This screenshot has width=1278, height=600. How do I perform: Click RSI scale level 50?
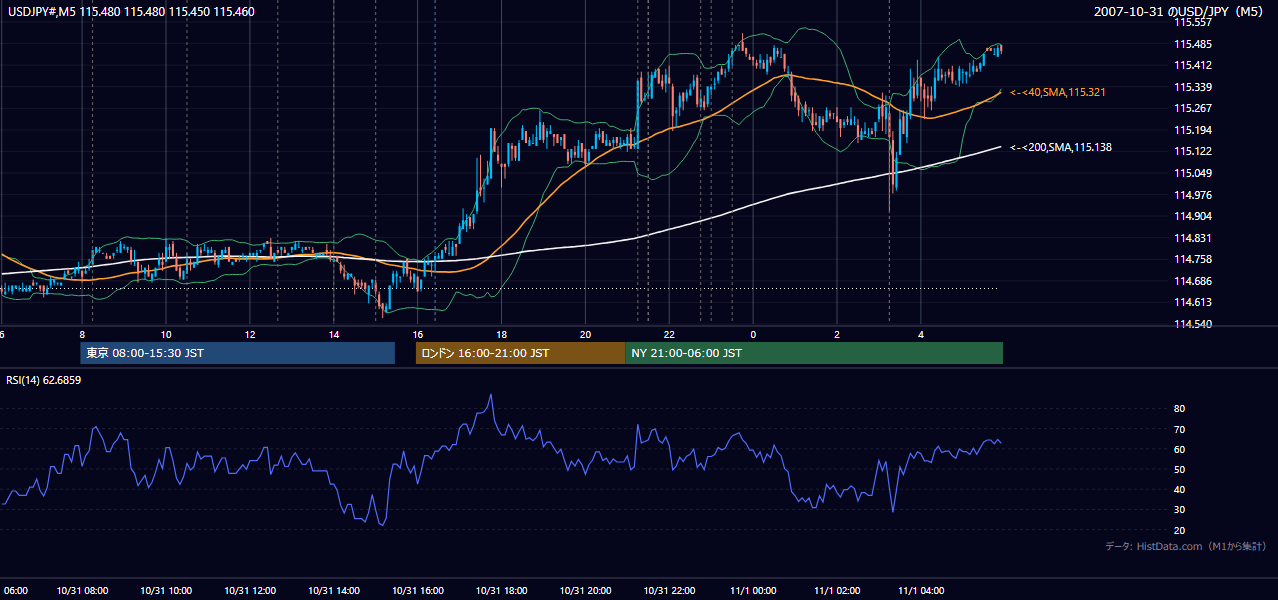click(1179, 469)
